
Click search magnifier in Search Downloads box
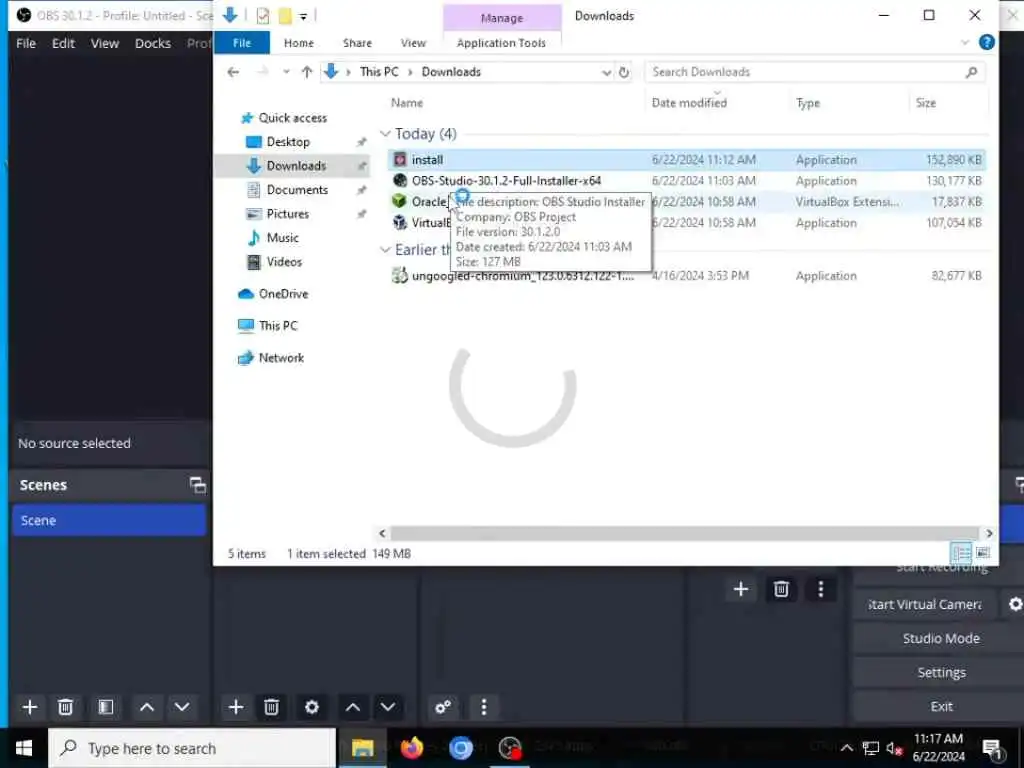click(971, 72)
